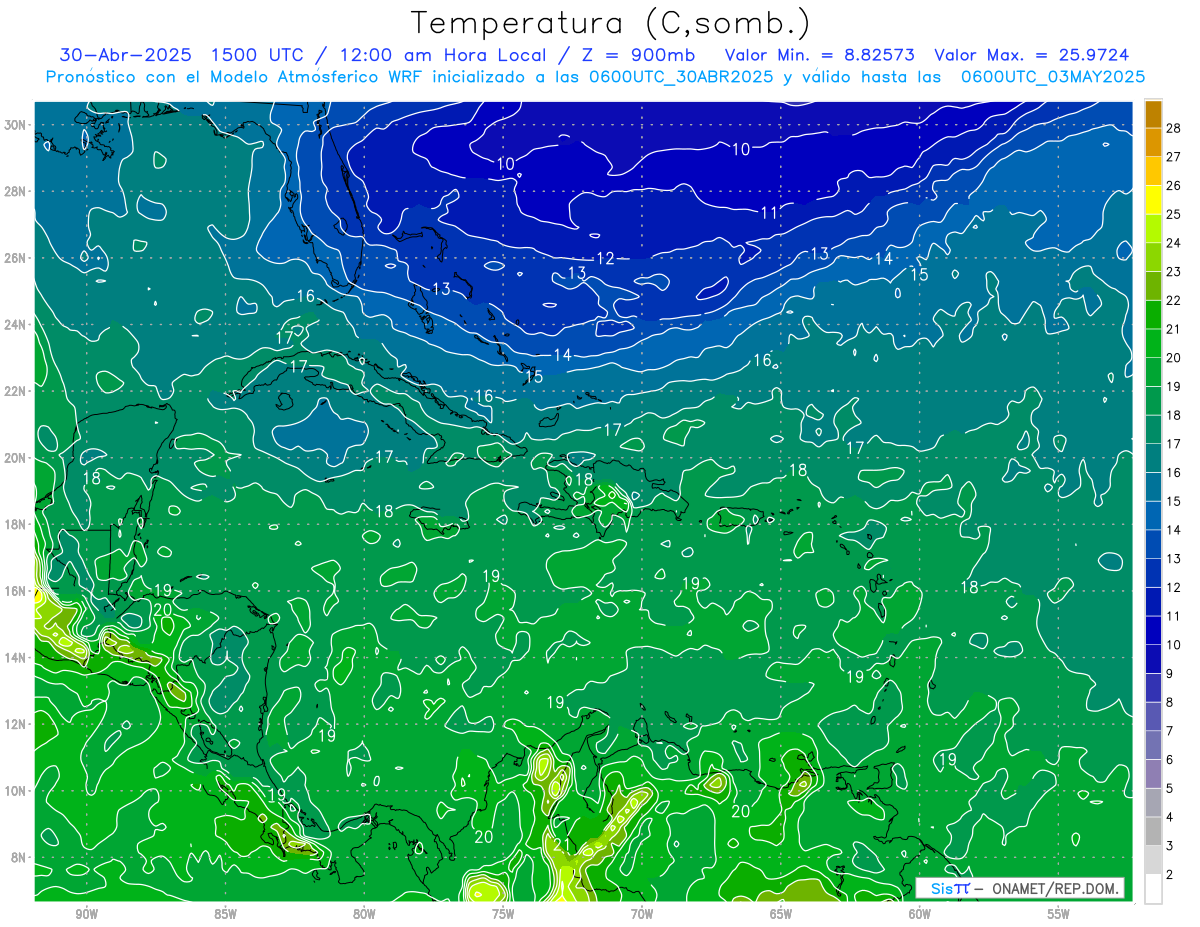Click the 'SisTT - ONAMET/REP.DOM.' logo box

tap(1020, 888)
